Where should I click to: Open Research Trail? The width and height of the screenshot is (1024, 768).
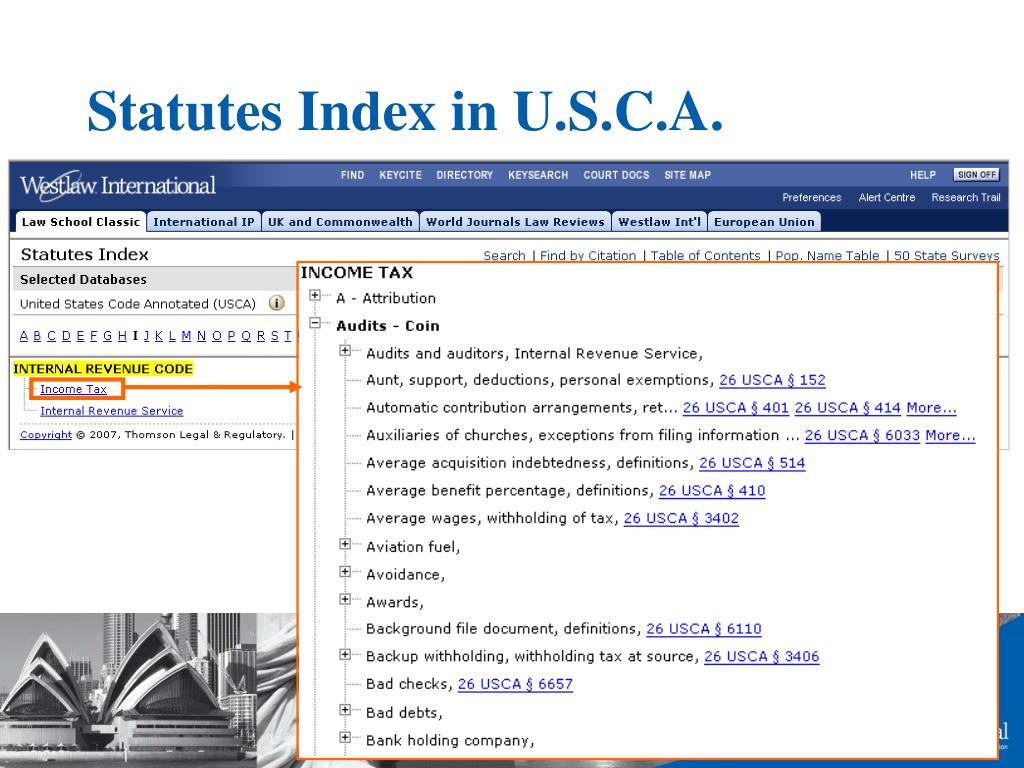coord(965,197)
